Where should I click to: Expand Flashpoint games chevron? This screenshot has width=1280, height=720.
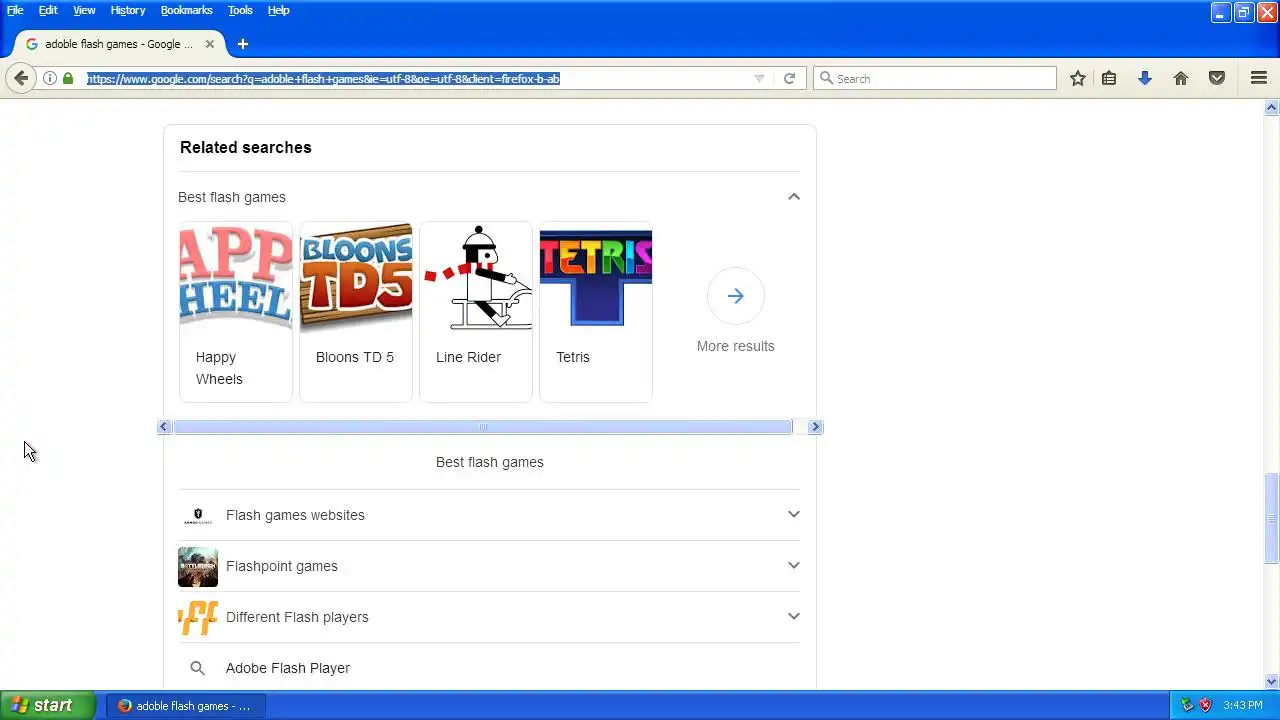pyautogui.click(x=794, y=566)
